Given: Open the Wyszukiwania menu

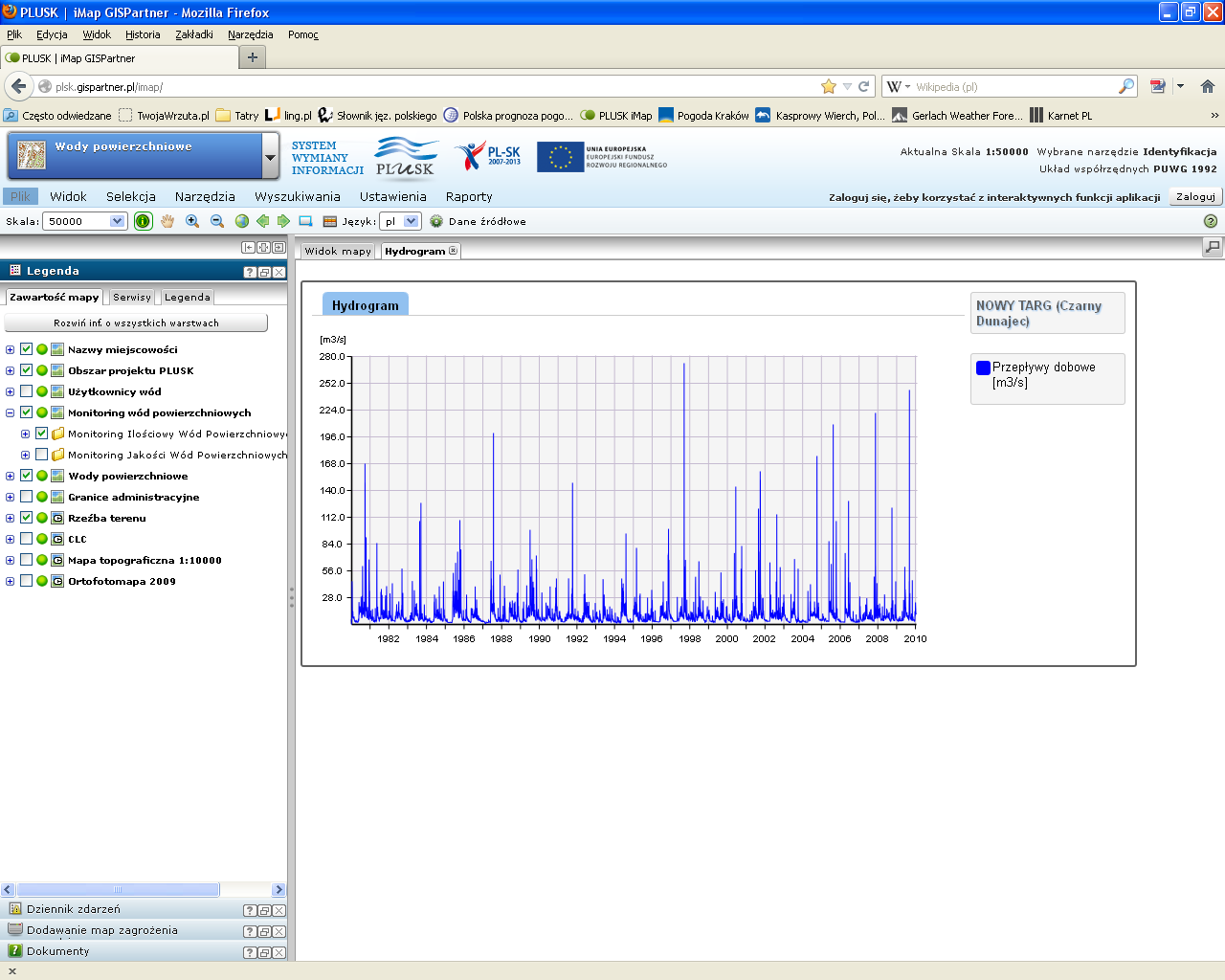Looking at the screenshot, I should coord(298,196).
